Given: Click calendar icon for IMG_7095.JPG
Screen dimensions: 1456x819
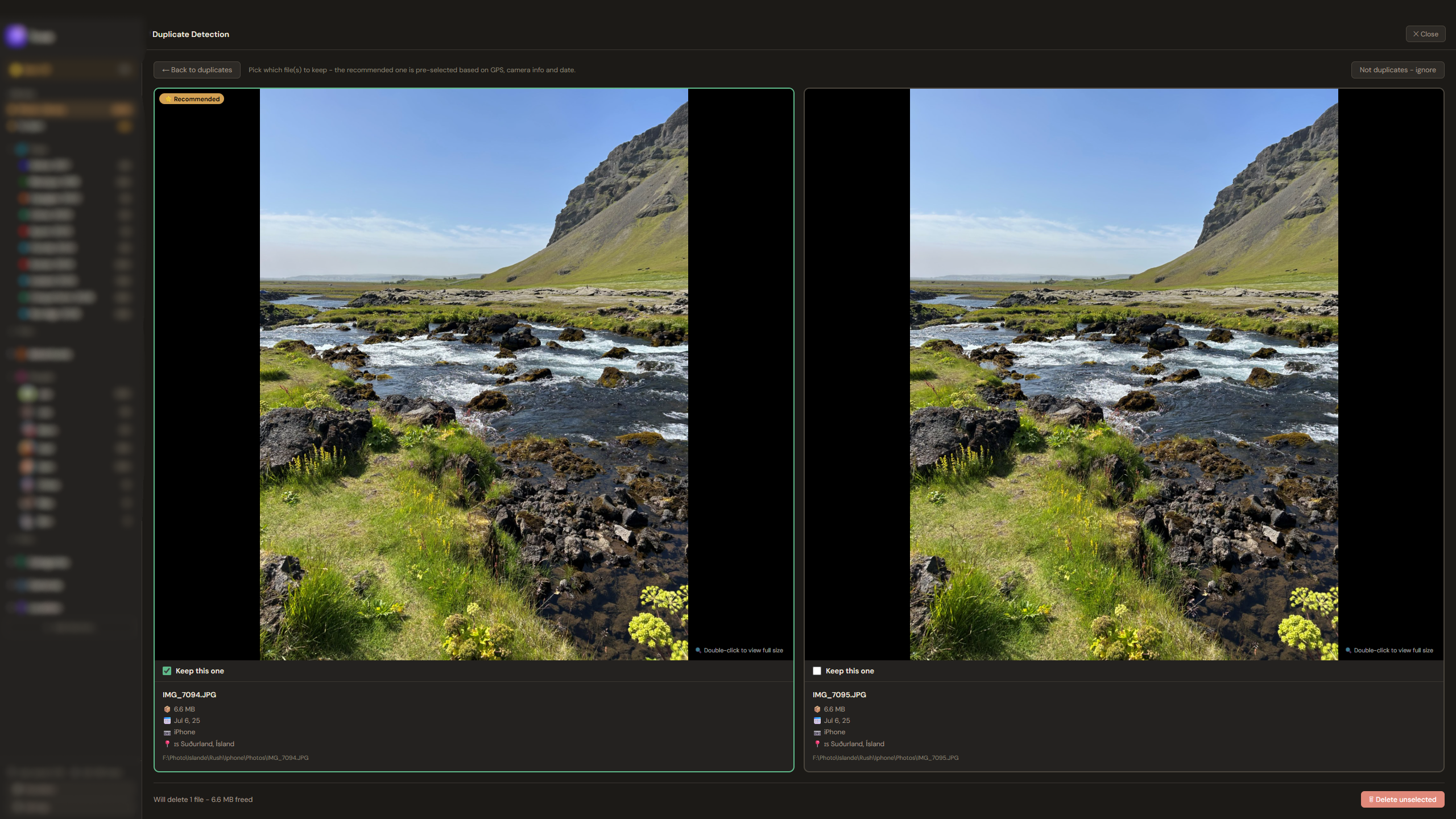Looking at the screenshot, I should pos(817,721).
